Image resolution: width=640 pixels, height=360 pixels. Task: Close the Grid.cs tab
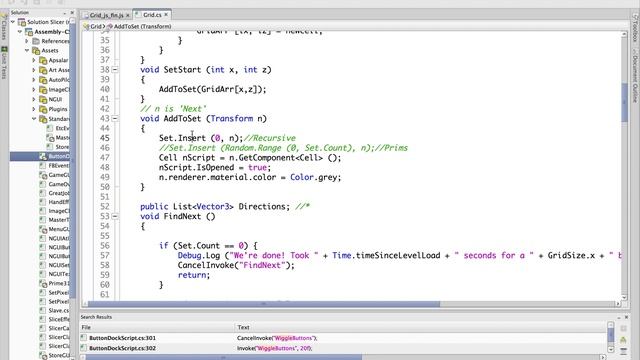click(166, 15)
